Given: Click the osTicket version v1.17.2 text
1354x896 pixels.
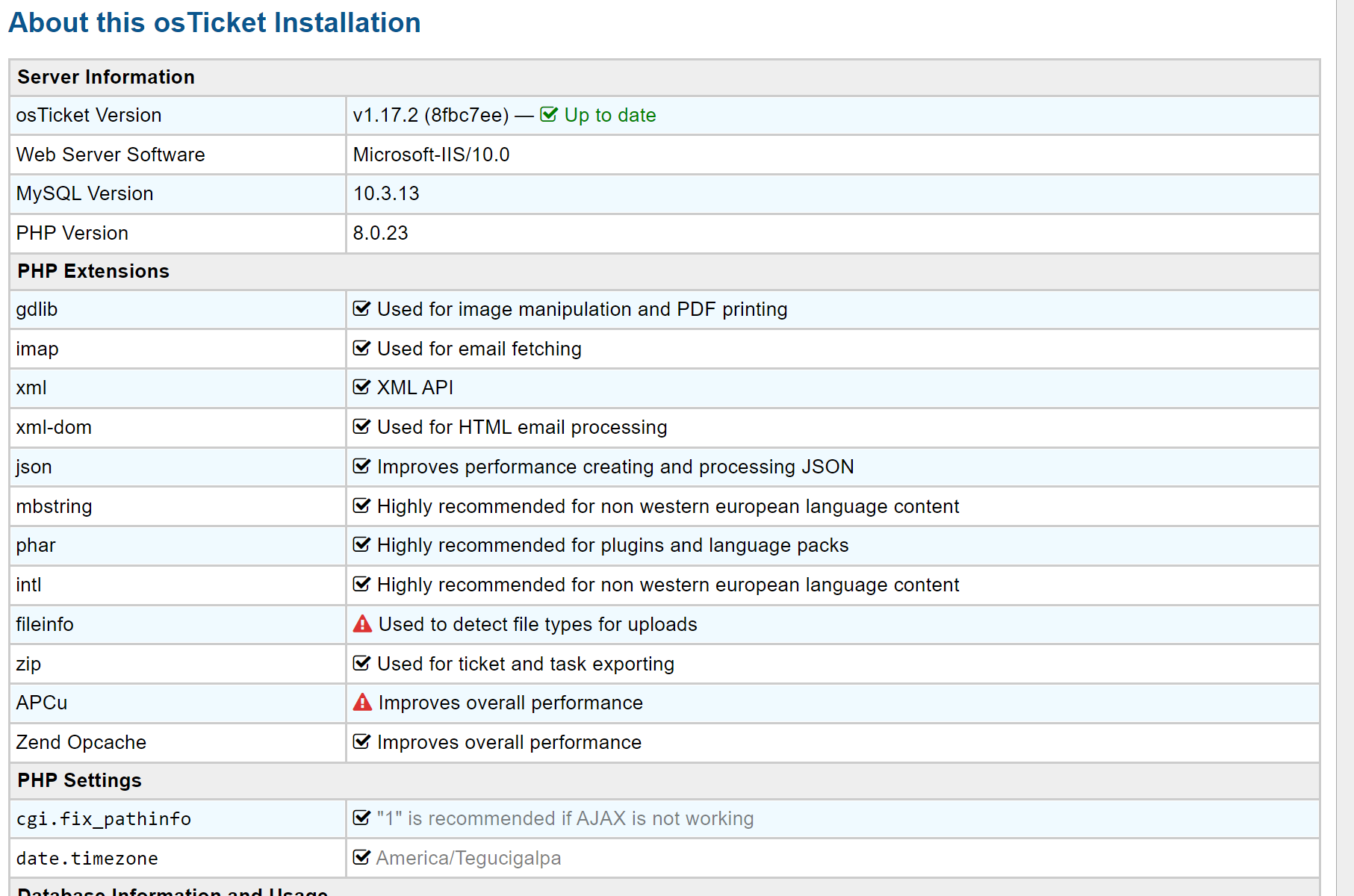Looking at the screenshot, I should 430,115.
